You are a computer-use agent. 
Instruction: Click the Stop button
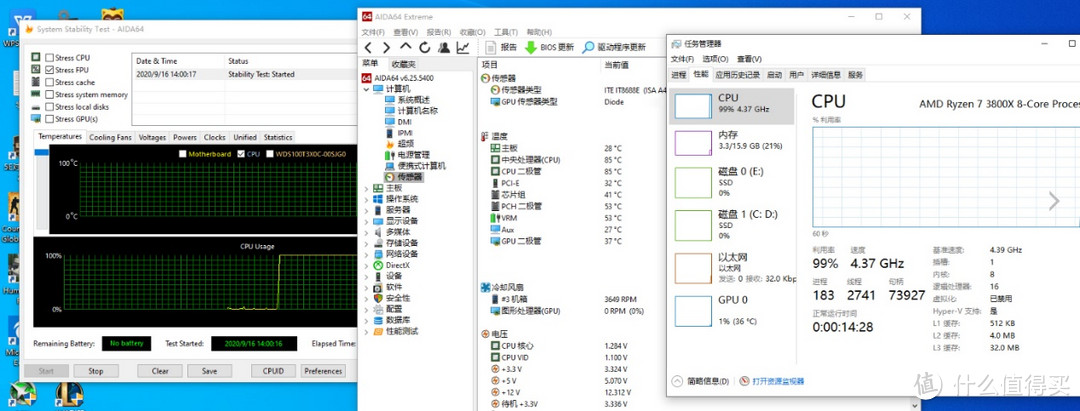96,371
